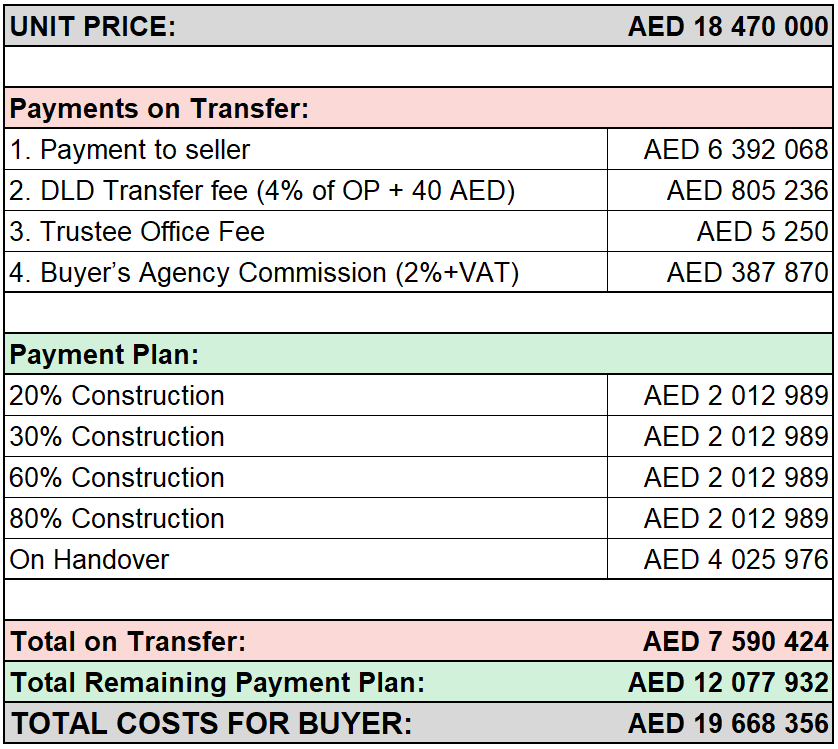Select Total Remaining Payment Plan amount

click(x=728, y=683)
